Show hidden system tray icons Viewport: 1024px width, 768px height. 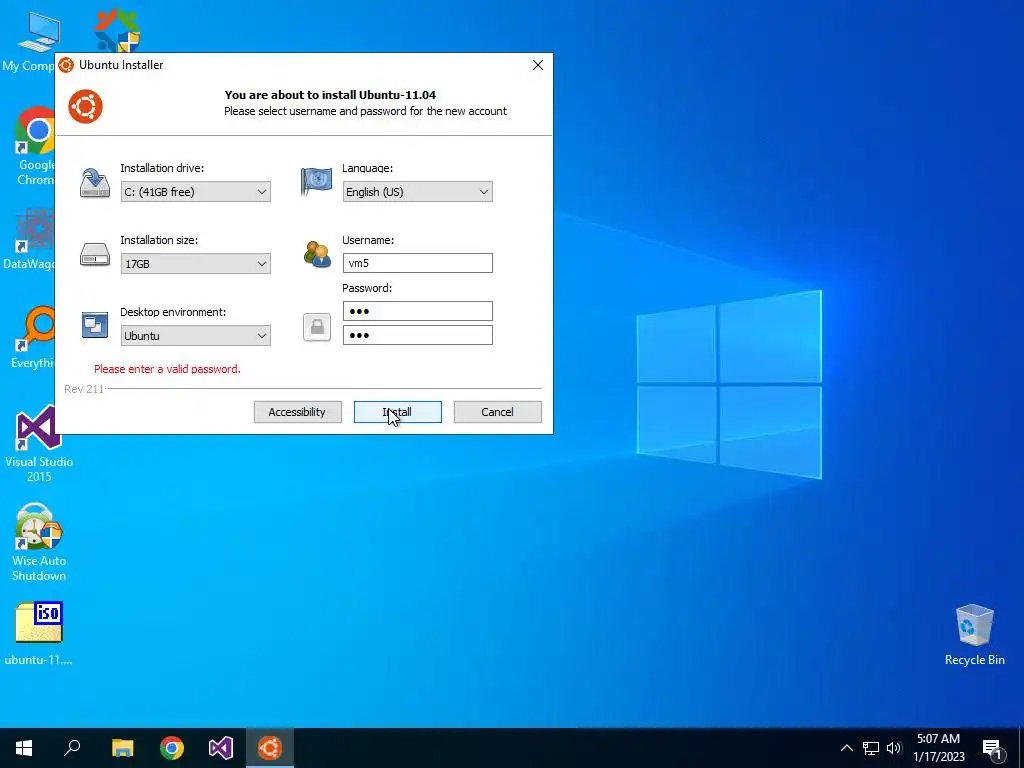846,748
